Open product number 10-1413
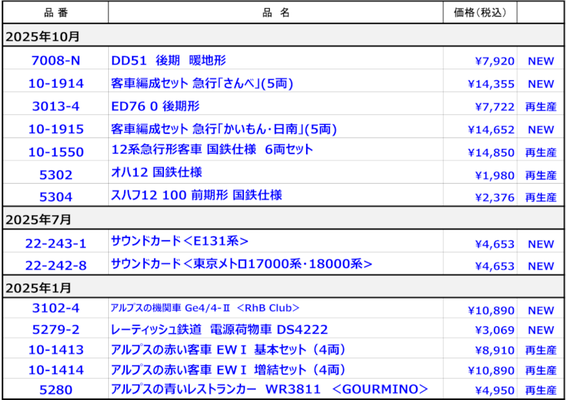 click(x=56, y=350)
